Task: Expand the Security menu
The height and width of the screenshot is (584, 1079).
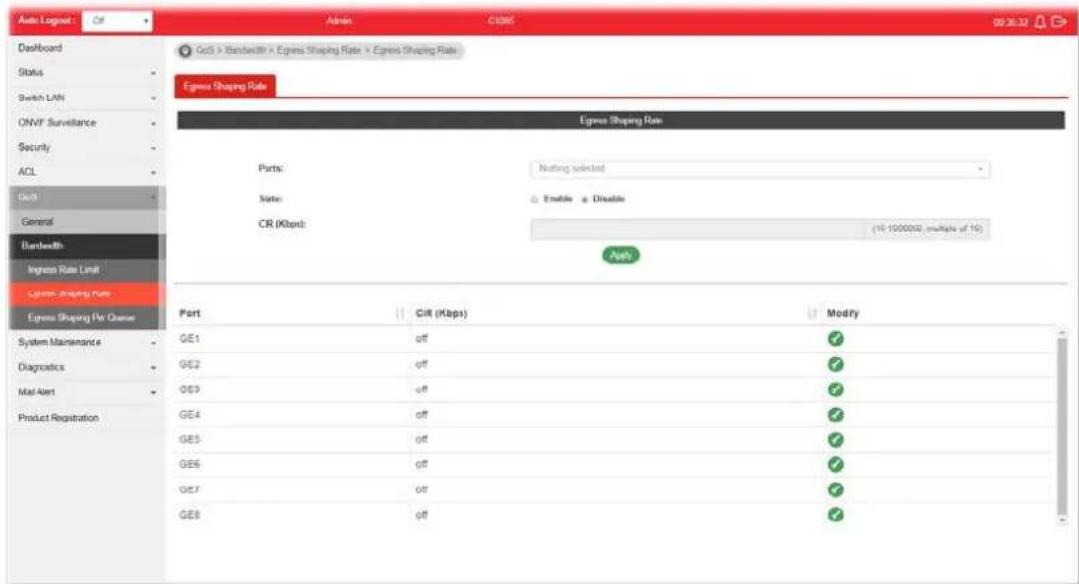Action: pos(86,148)
